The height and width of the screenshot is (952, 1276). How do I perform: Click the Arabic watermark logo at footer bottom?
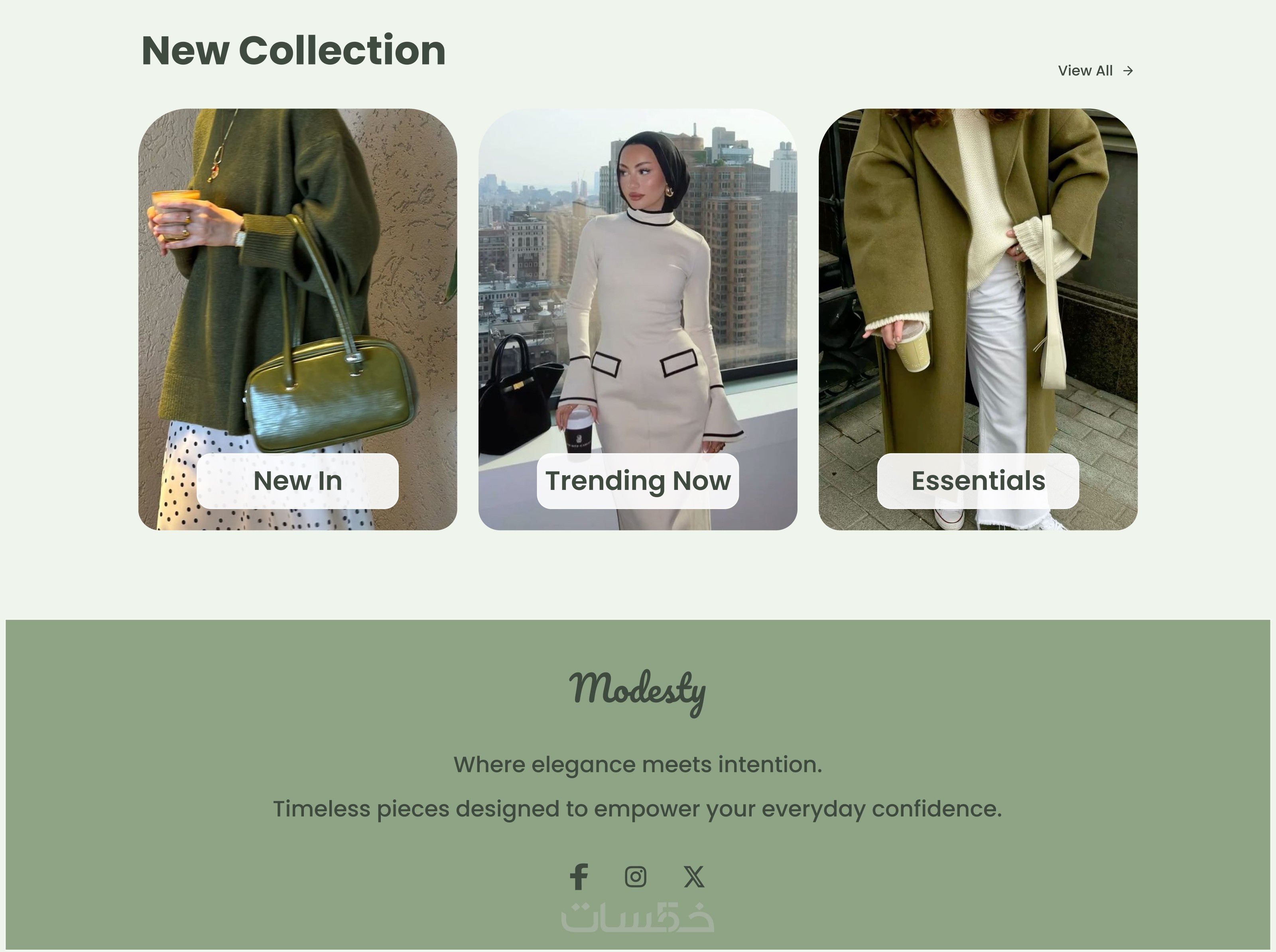coord(638,917)
